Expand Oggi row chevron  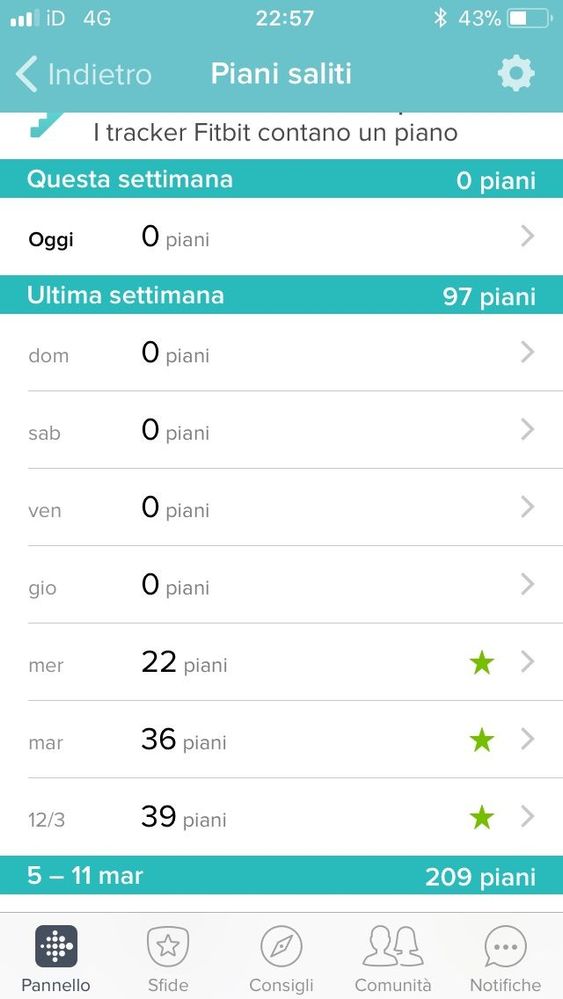(527, 236)
